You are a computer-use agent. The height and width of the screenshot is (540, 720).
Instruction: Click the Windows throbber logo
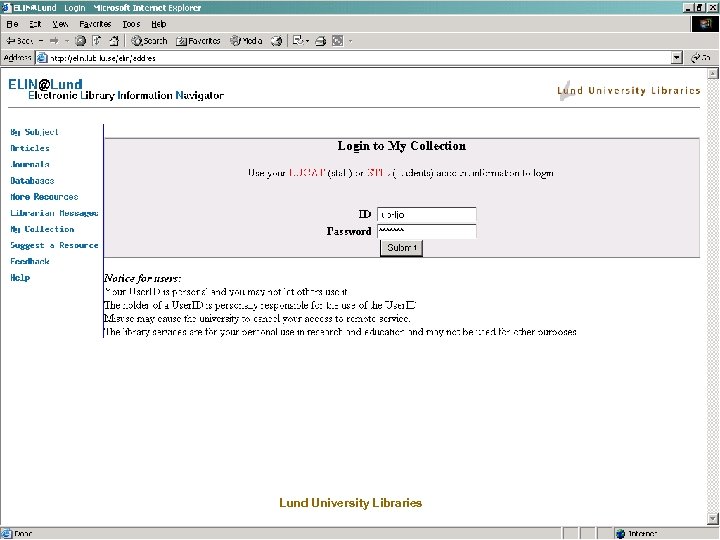coord(705,24)
